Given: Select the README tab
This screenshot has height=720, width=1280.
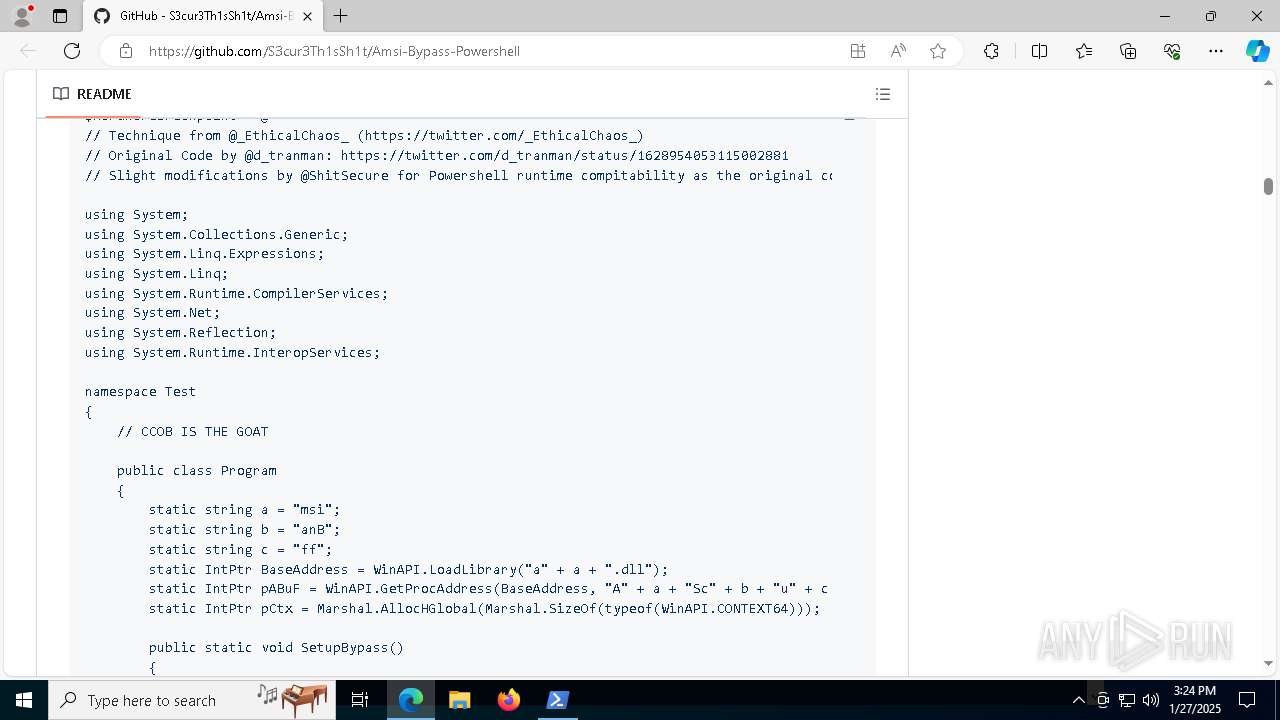Looking at the screenshot, I should 92,94.
